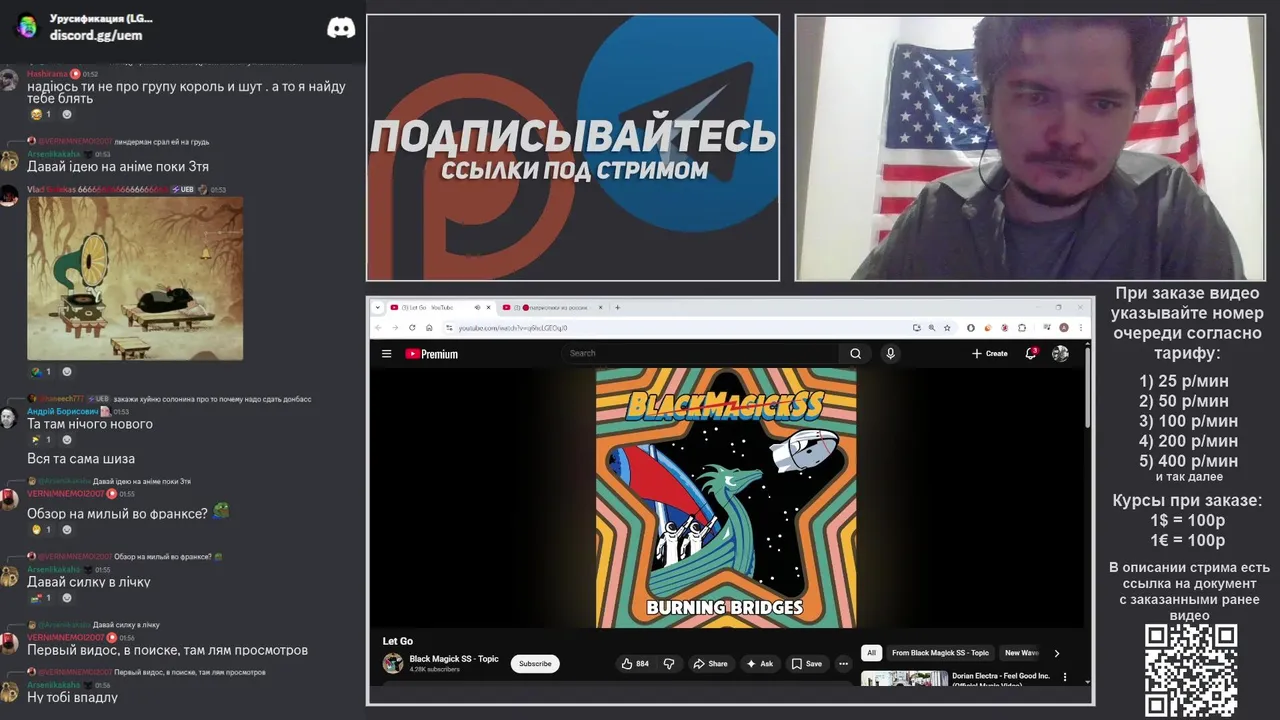Click the YouTube page vertical scrollbar

point(1086,390)
